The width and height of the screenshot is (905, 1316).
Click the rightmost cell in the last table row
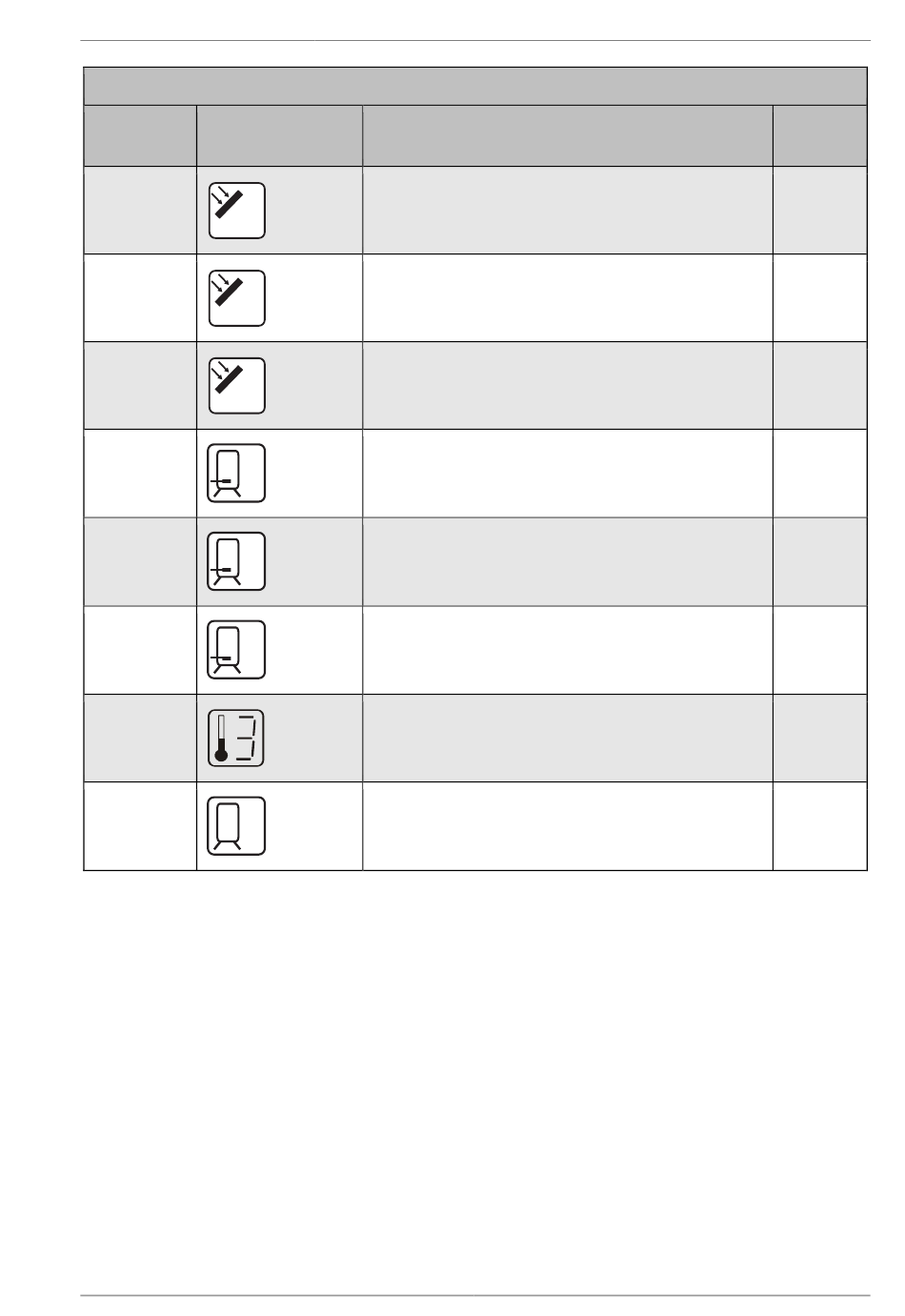820,826
